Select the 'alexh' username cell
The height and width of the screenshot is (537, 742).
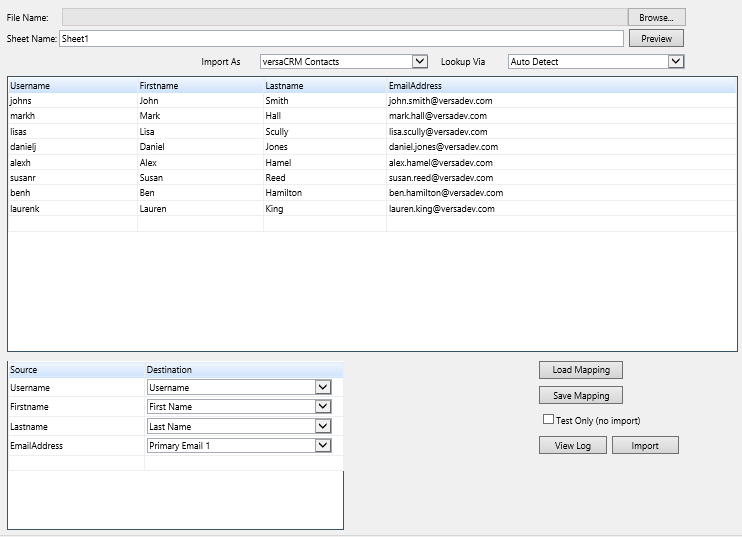[x=73, y=162]
